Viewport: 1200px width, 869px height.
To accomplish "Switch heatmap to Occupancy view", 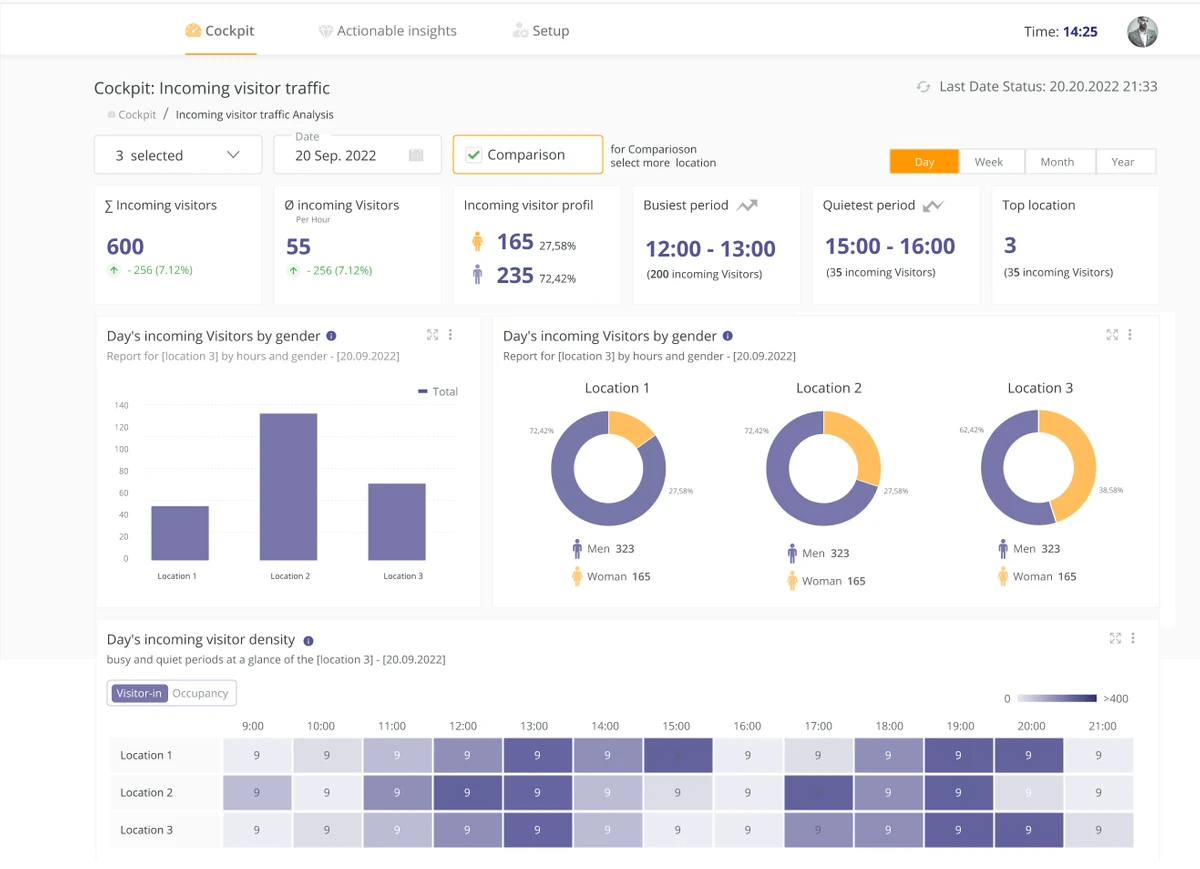I will tap(200, 693).
